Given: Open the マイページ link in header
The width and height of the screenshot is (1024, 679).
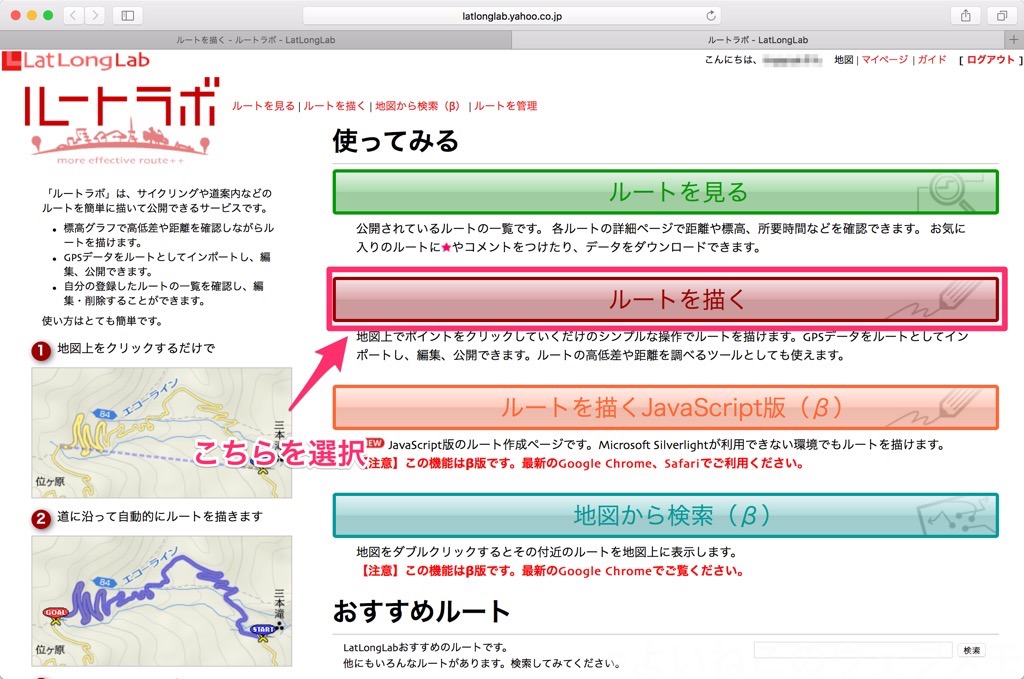Looking at the screenshot, I should [x=884, y=60].
